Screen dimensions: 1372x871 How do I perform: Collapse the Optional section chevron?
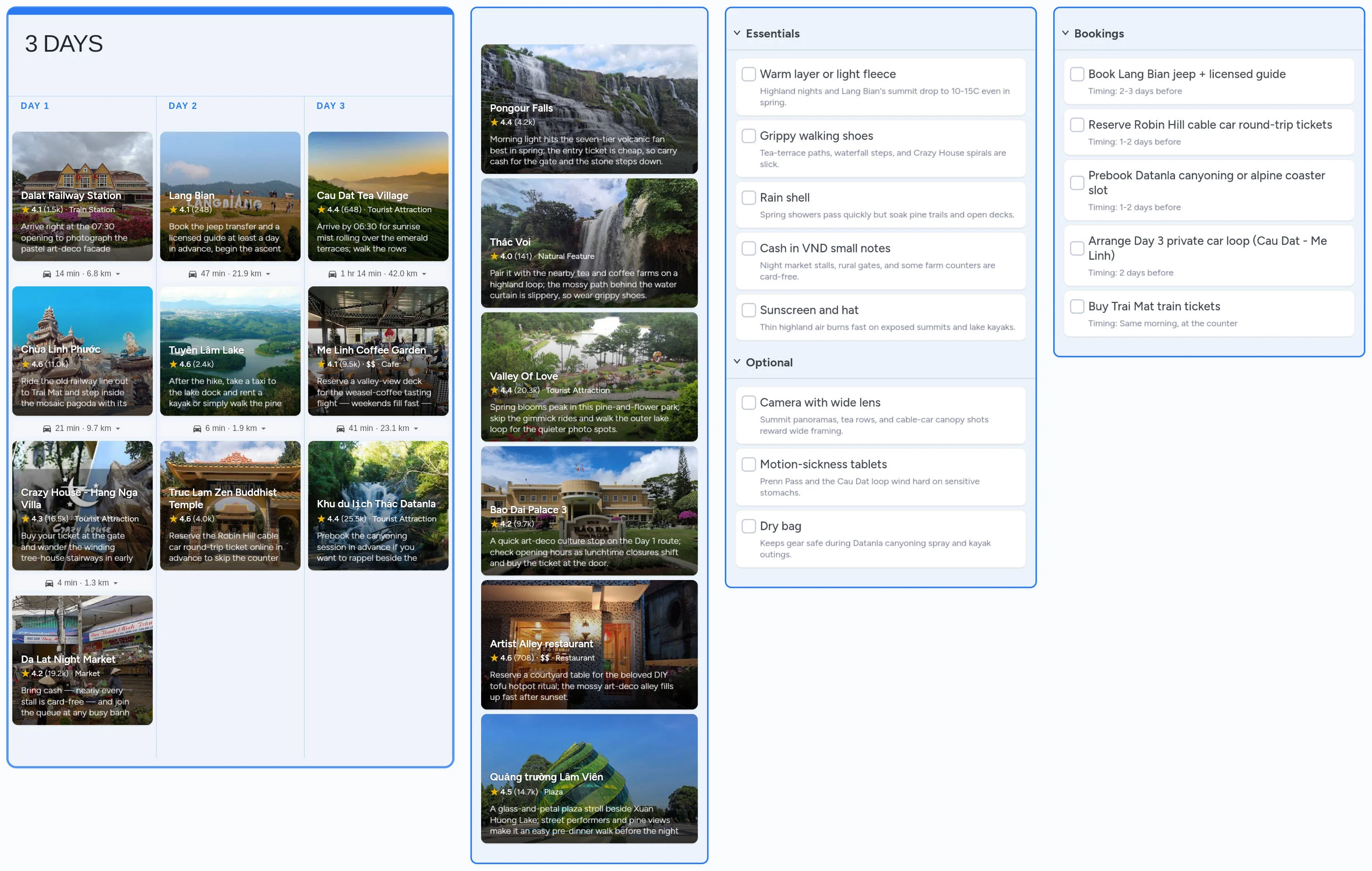pos(737,362)
